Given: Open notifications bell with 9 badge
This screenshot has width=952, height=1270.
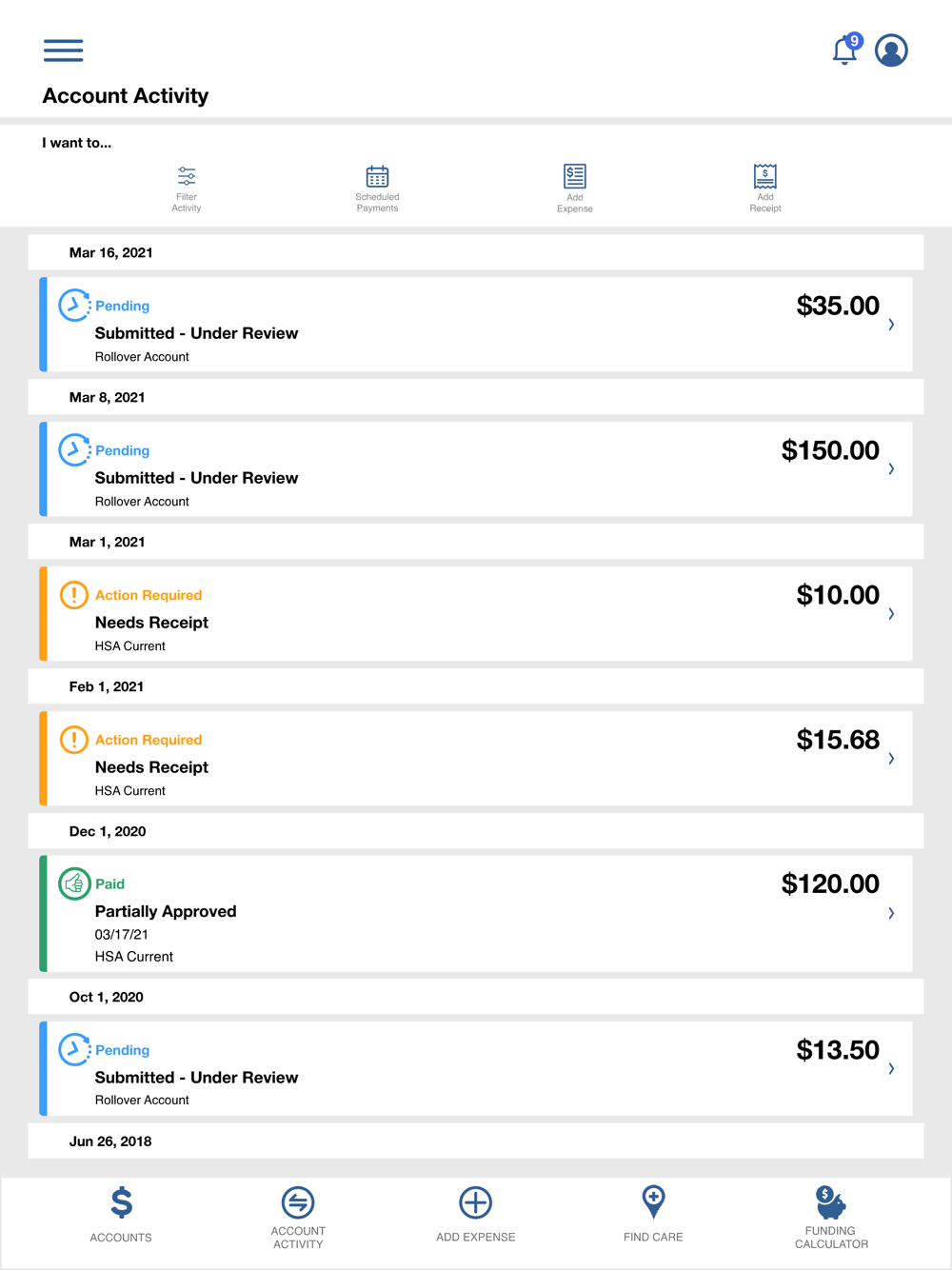Looking at the screenshot, I should tap(845, 50).
